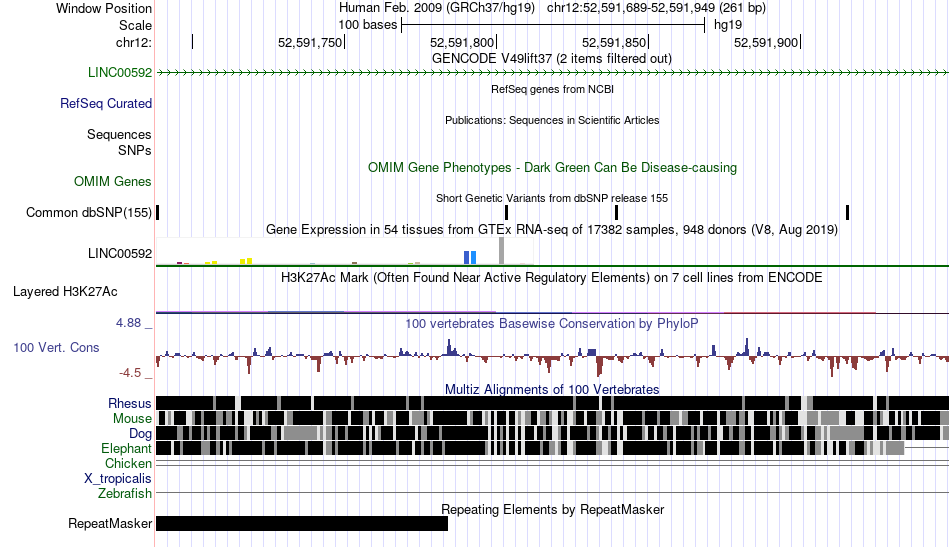This screenshot has width=950, height=547.
Task: Click the chr12: ruler label
Action: (x=134, y=42)
